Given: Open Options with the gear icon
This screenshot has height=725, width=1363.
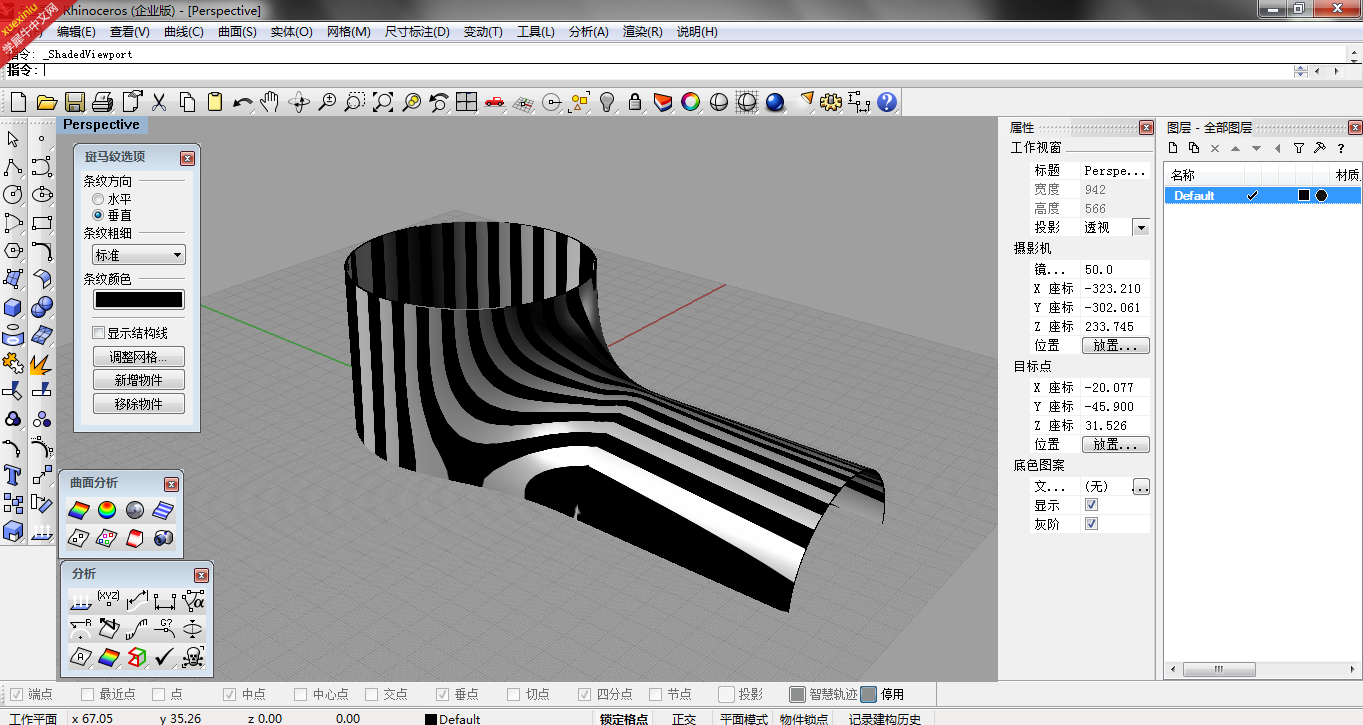Looking at the screenshot, I should (831, 102).
